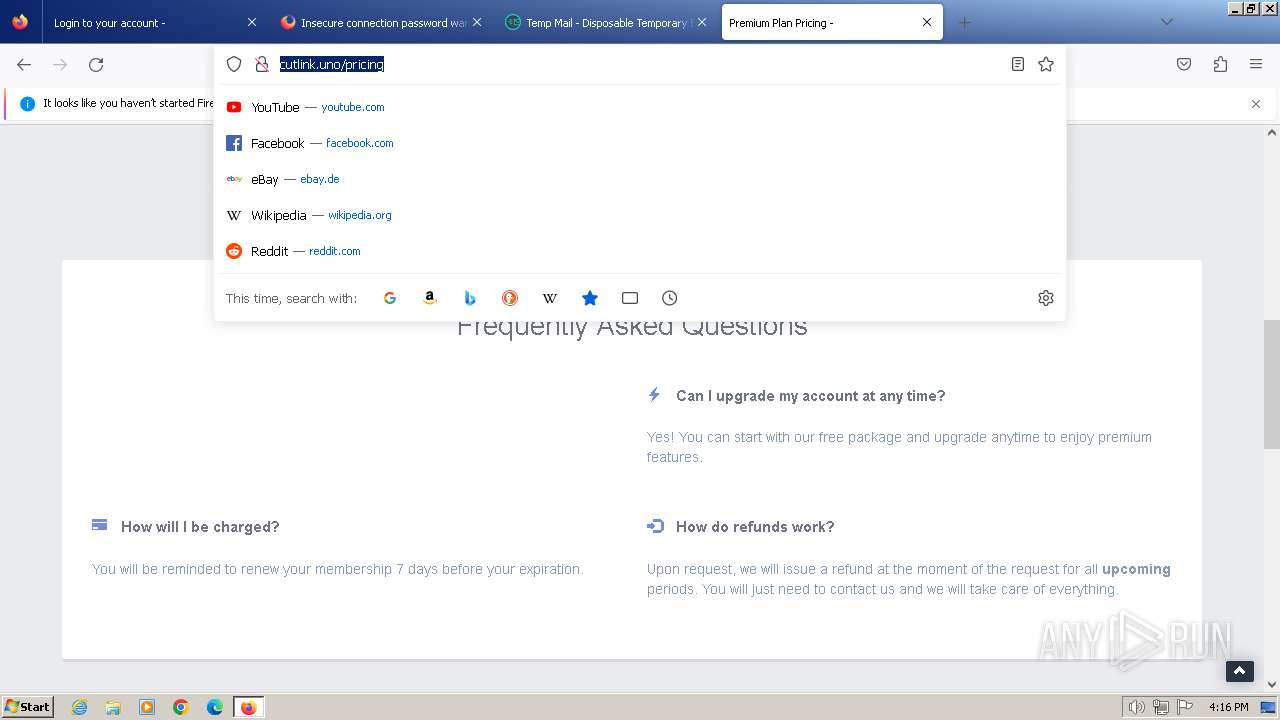Open search settings gear icon

click(1046, 298)
